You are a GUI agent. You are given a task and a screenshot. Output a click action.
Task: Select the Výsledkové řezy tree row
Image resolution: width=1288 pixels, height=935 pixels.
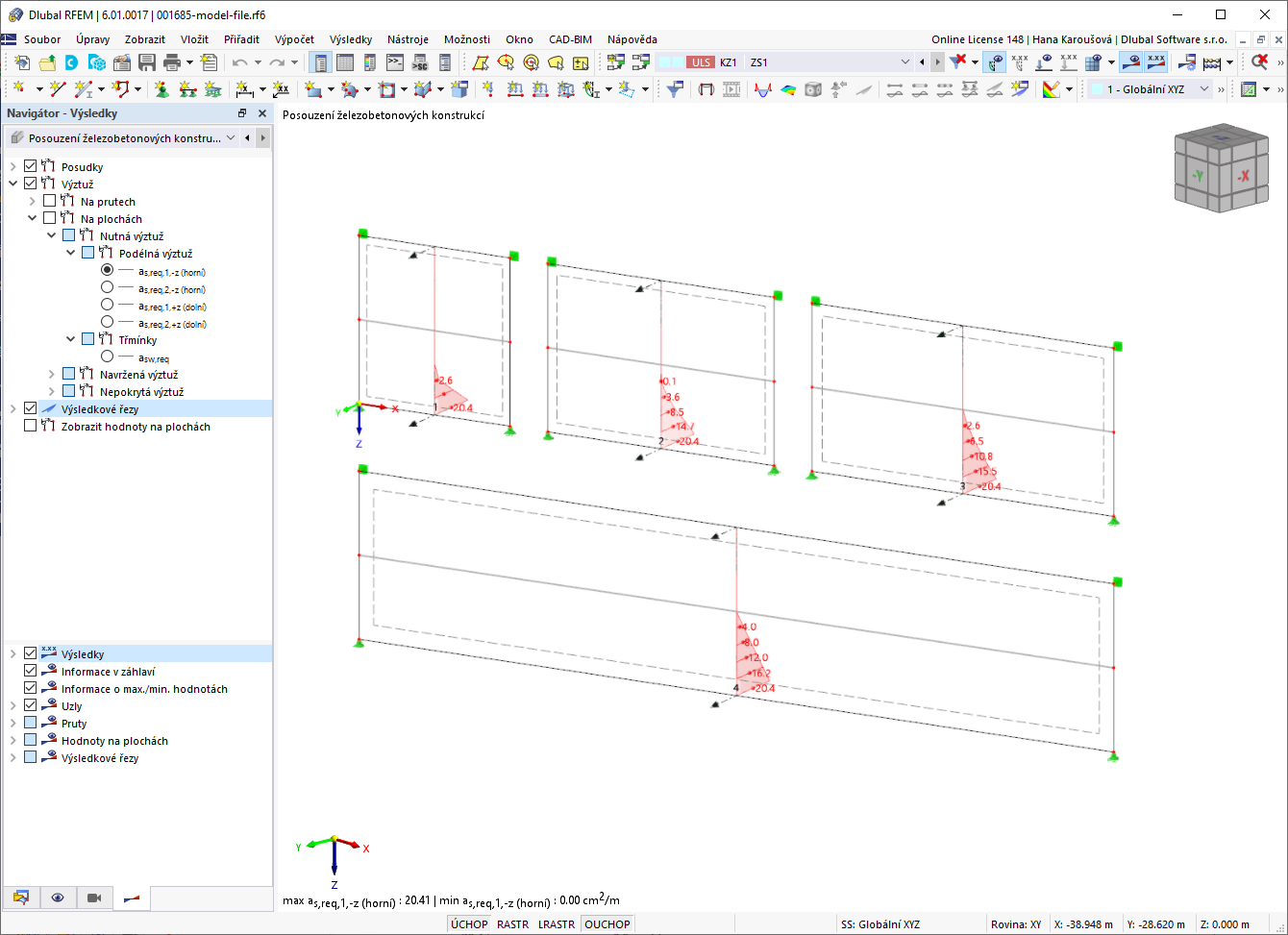138,409
